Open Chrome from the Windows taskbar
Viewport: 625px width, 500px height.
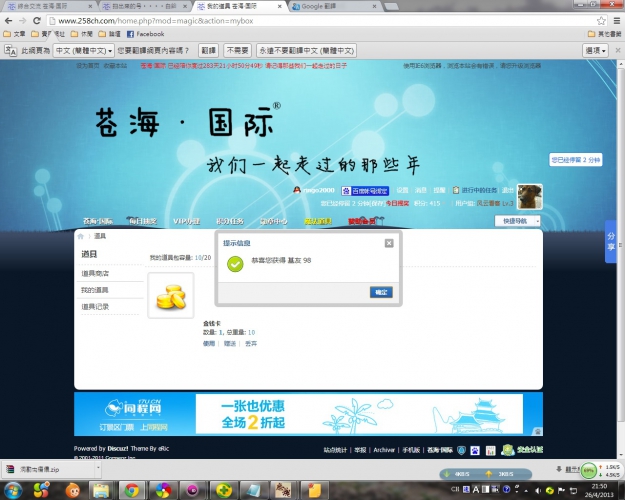(x=130, y=490)
